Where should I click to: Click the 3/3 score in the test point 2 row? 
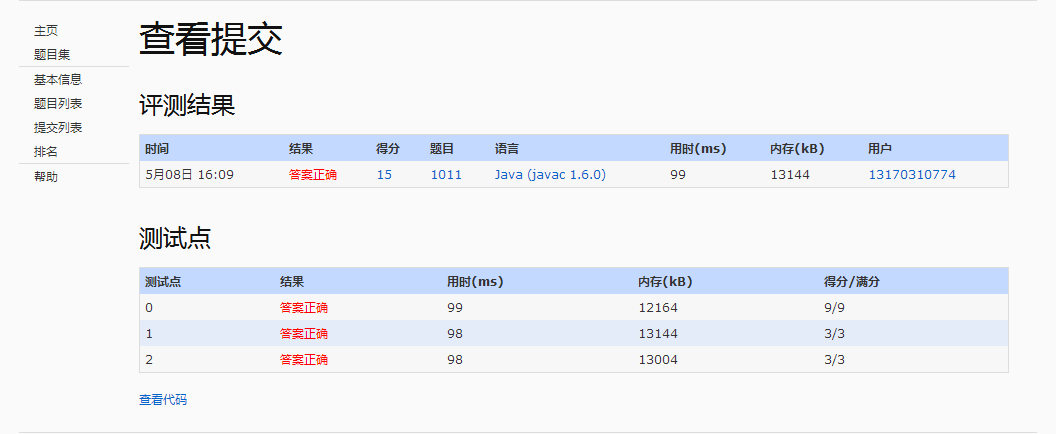tap(834, 359)
